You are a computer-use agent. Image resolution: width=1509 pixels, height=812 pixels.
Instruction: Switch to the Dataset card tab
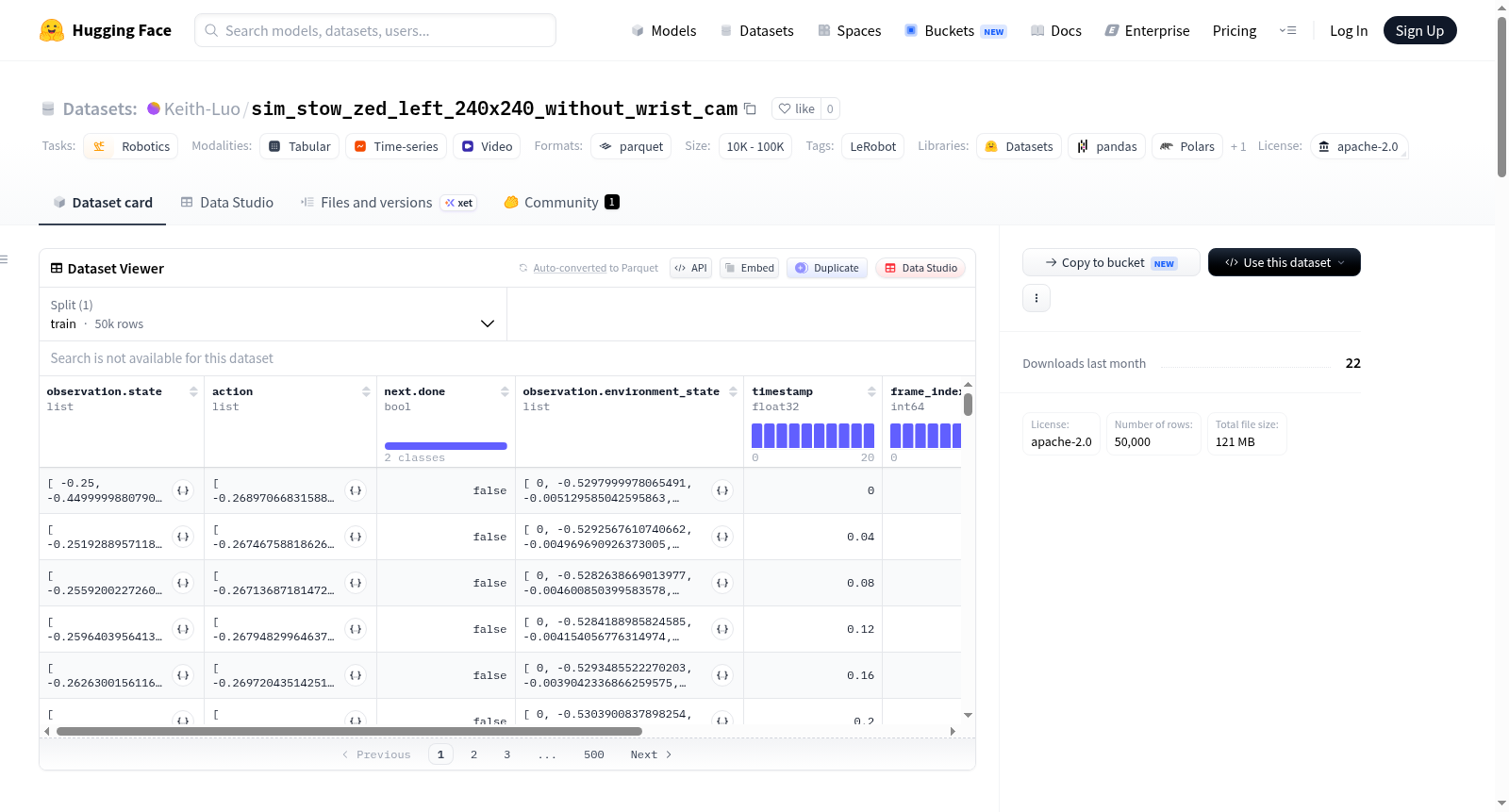tap(103, 202)
